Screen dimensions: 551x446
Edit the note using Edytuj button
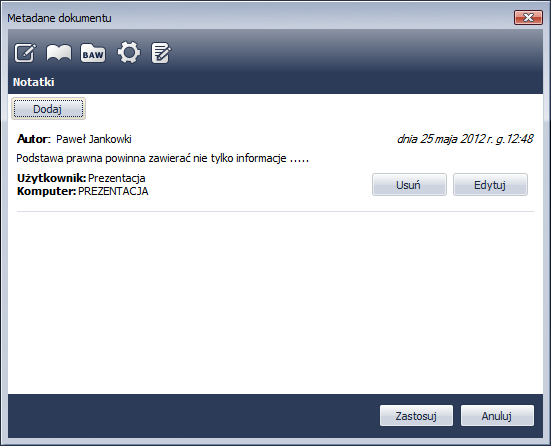pos(490,185)
